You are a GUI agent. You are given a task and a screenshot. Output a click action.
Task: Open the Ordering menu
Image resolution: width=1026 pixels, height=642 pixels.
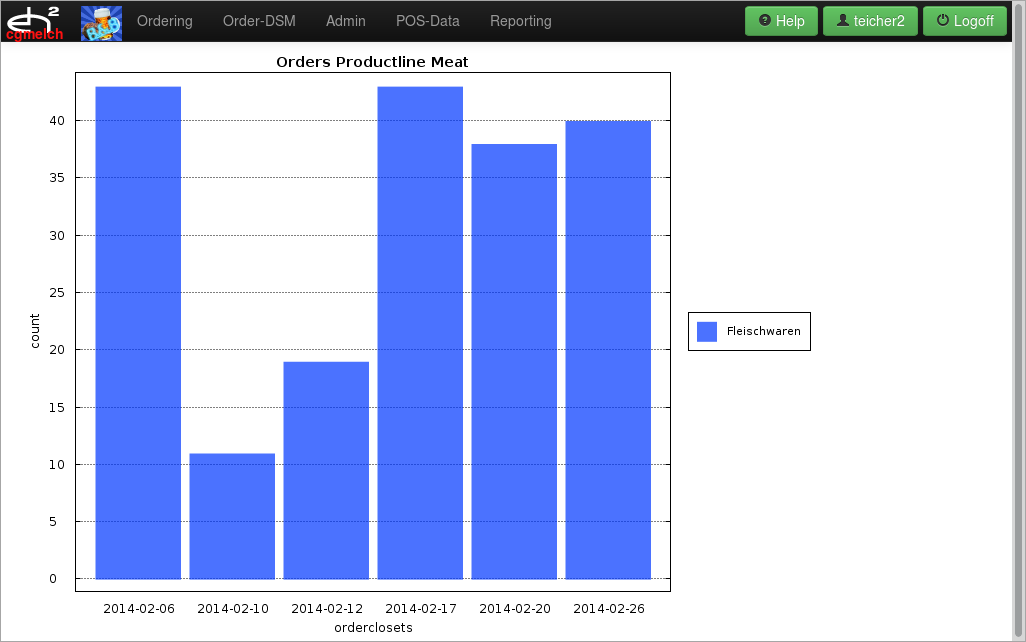164,21
